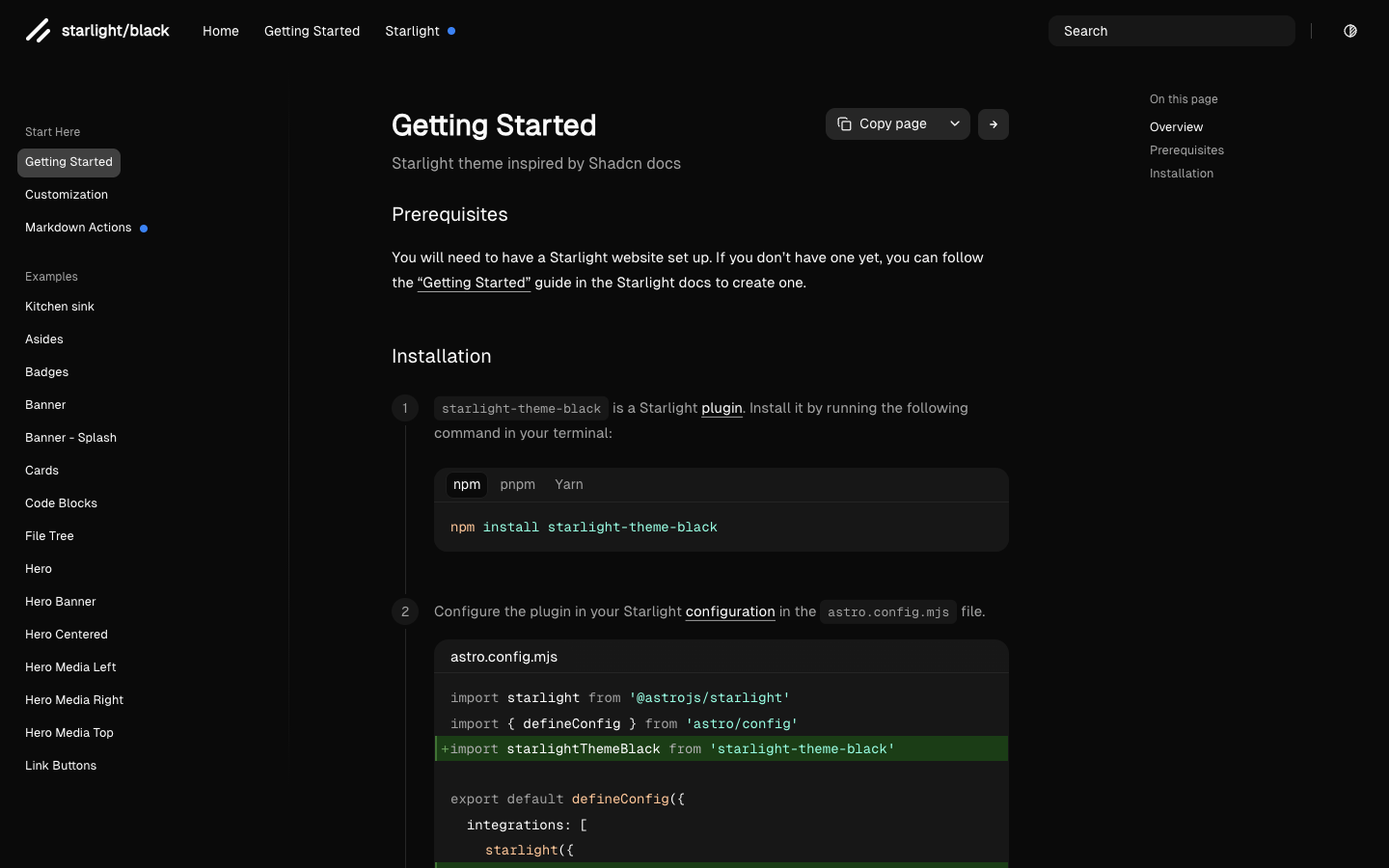Click the astro.config.mjs code block title
1389x868 pixels.
[x=504, y=657]
